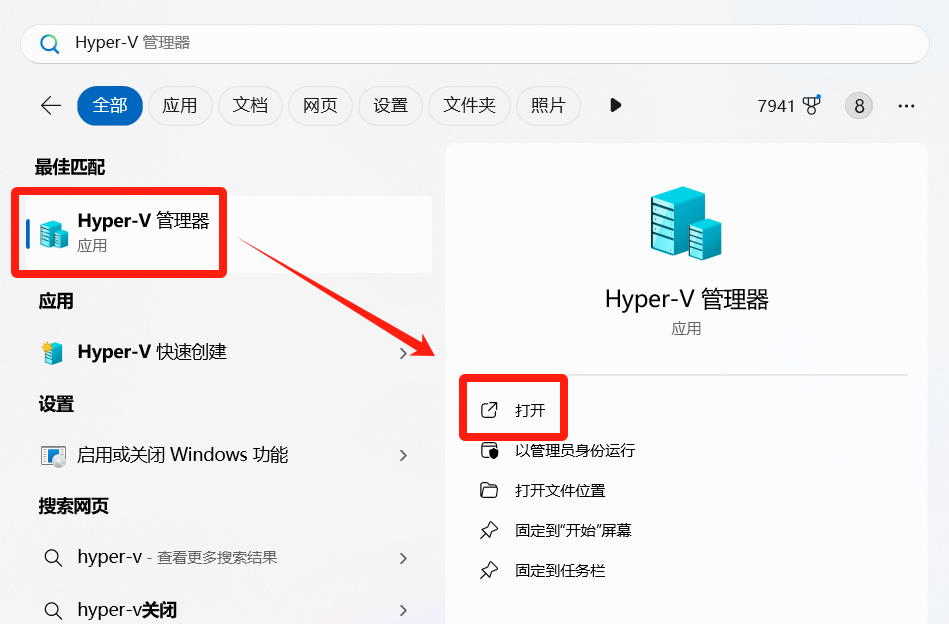Expand 启用或关闭 Windows 功能 chevron

pos(404,456)
